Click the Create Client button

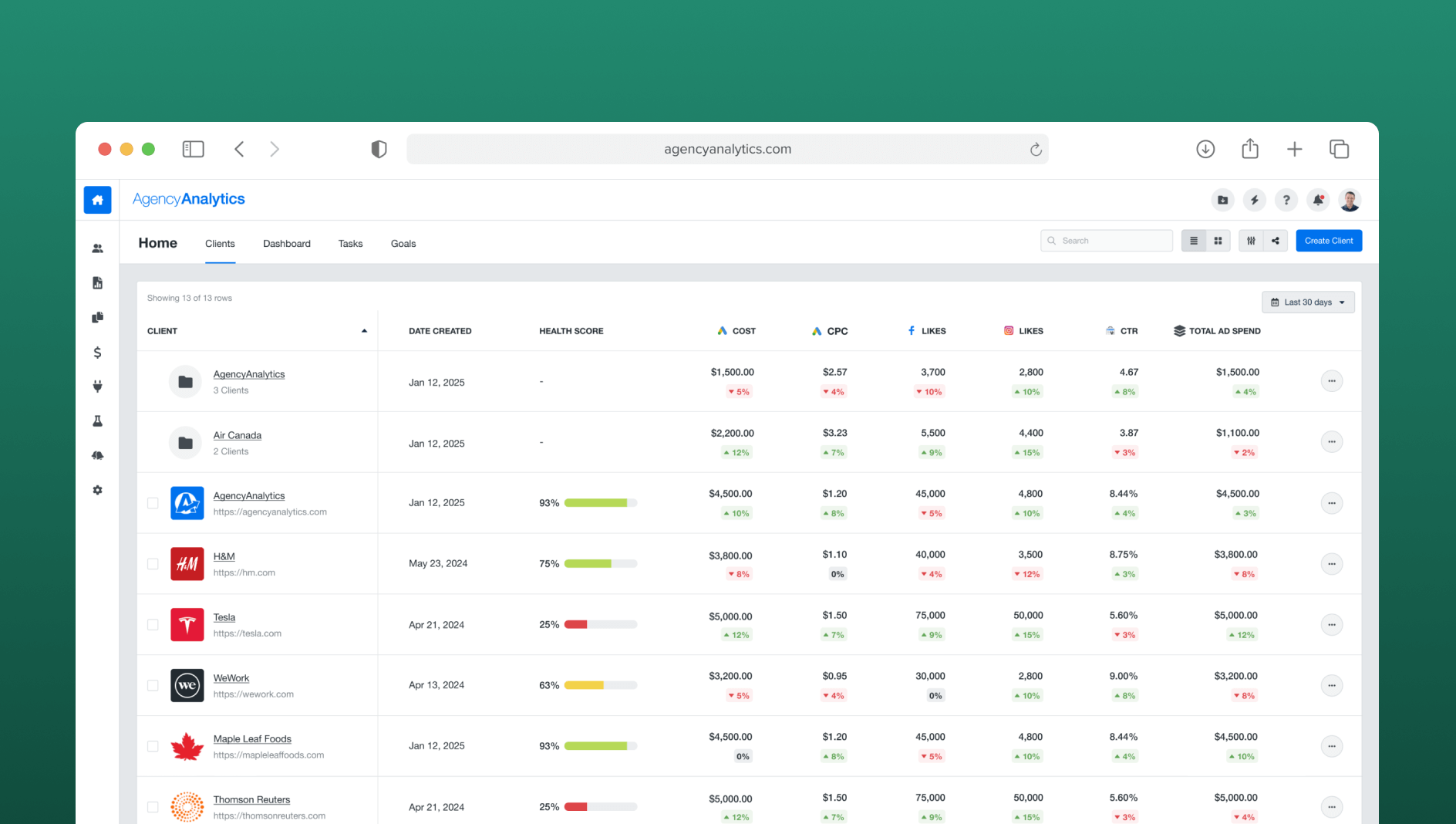tap(1329, 241)
